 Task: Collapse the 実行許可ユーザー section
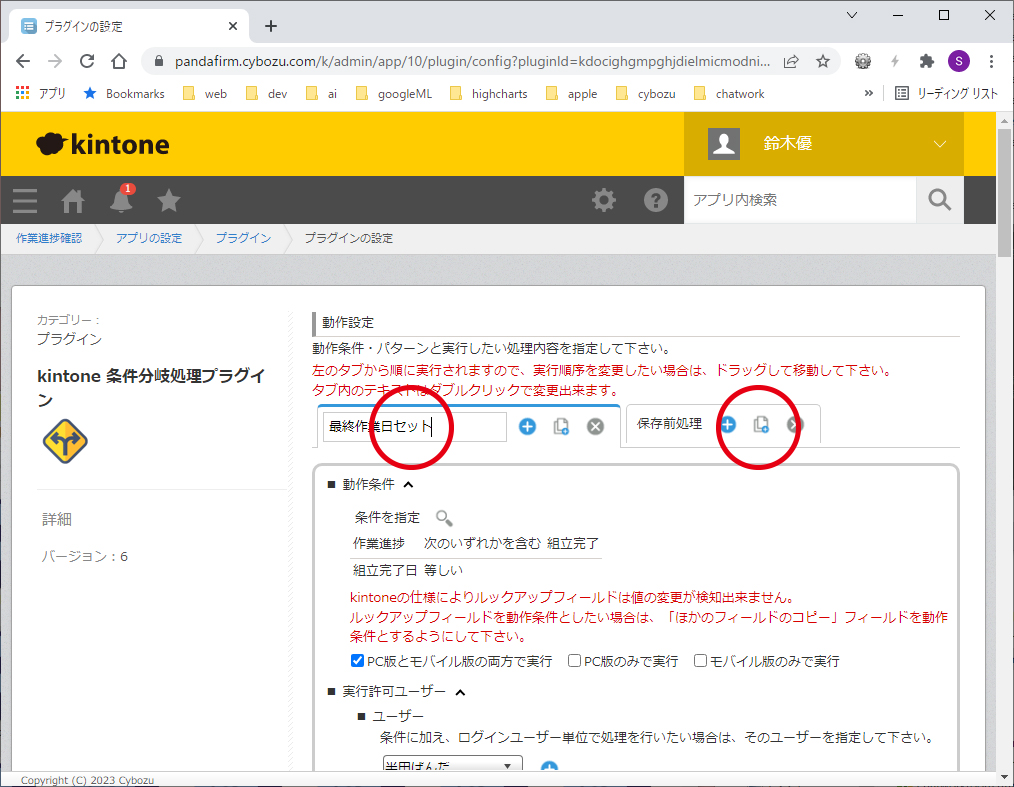click(460, 693)
